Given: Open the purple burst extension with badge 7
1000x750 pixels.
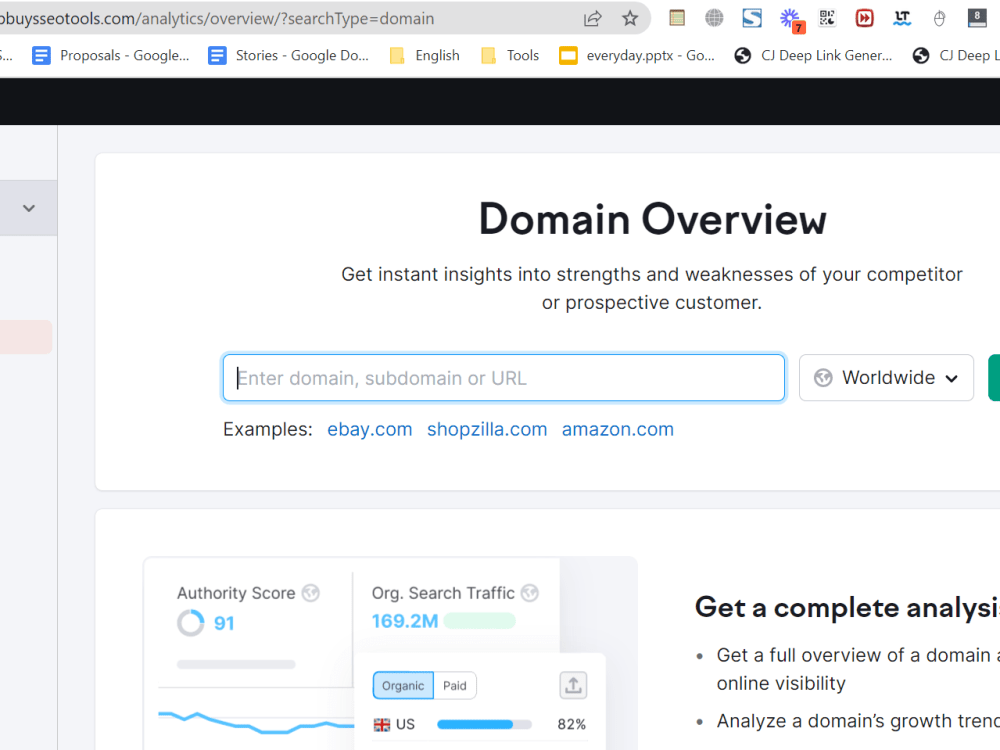Looking at the screenshot, I should pos(791,19).
